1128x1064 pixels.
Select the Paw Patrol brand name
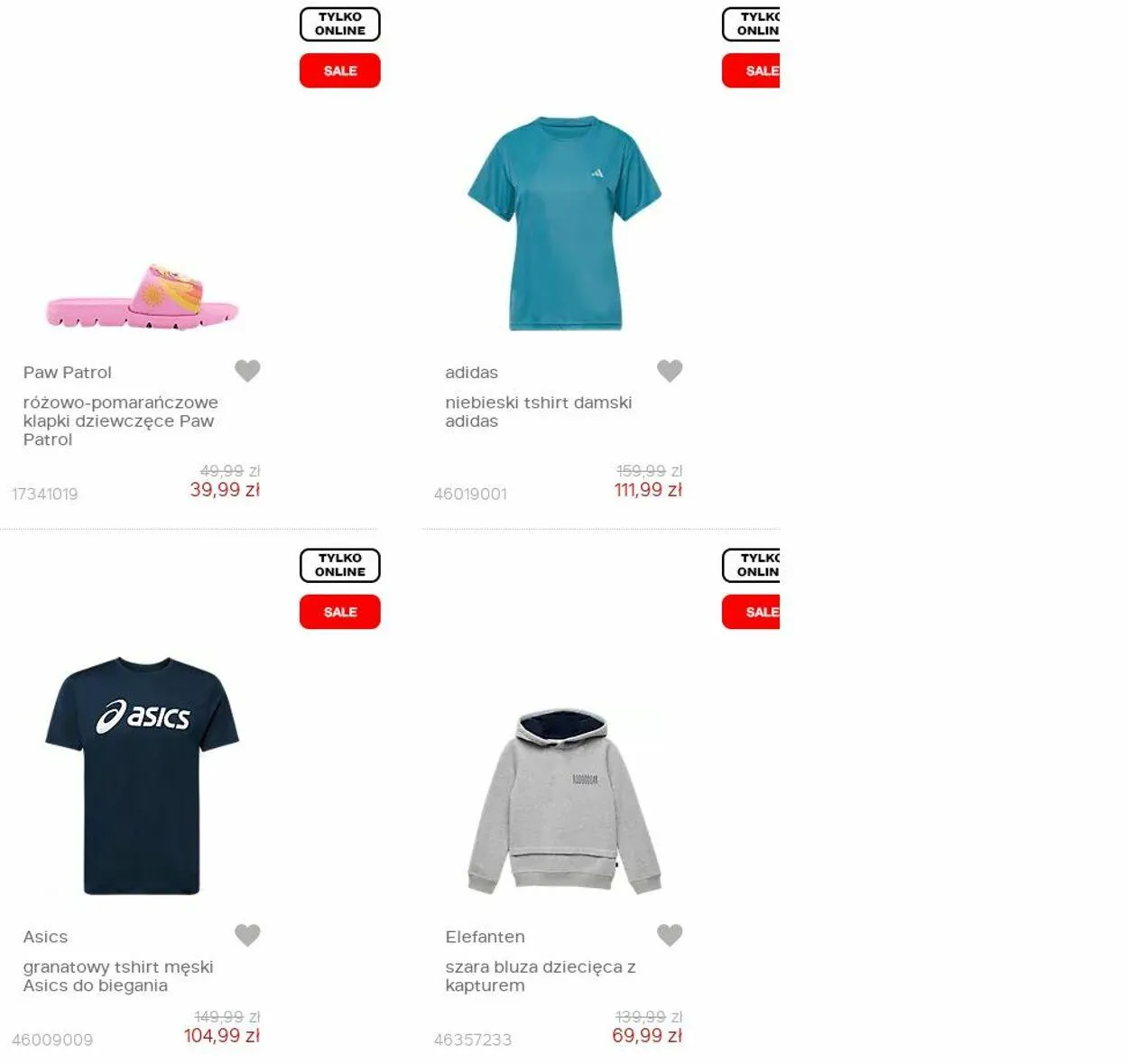[x=68, y=372]
